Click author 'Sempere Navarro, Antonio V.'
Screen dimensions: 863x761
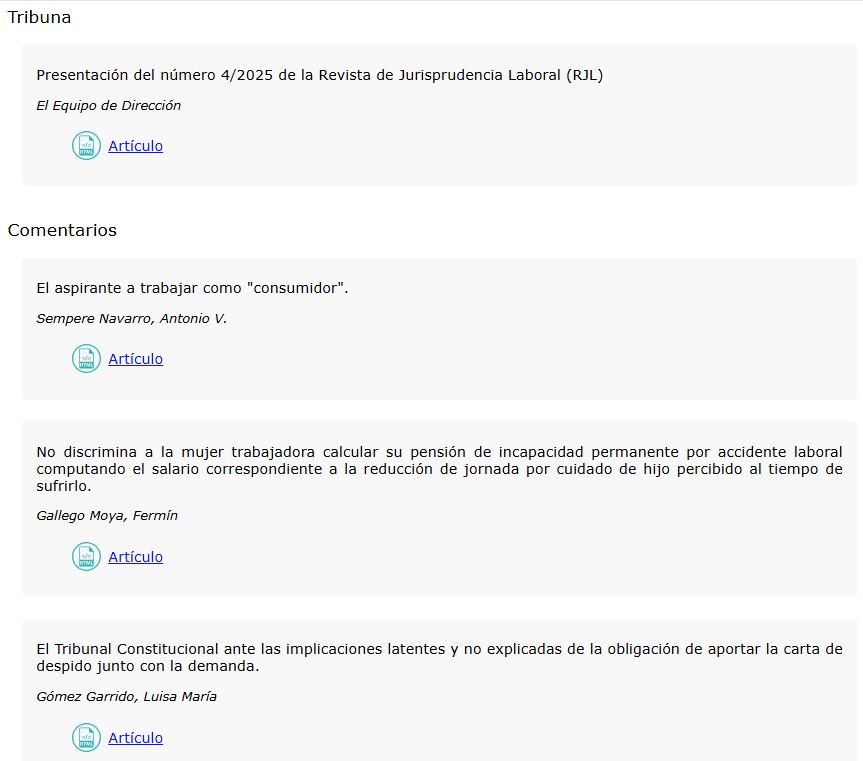(132, 318)
